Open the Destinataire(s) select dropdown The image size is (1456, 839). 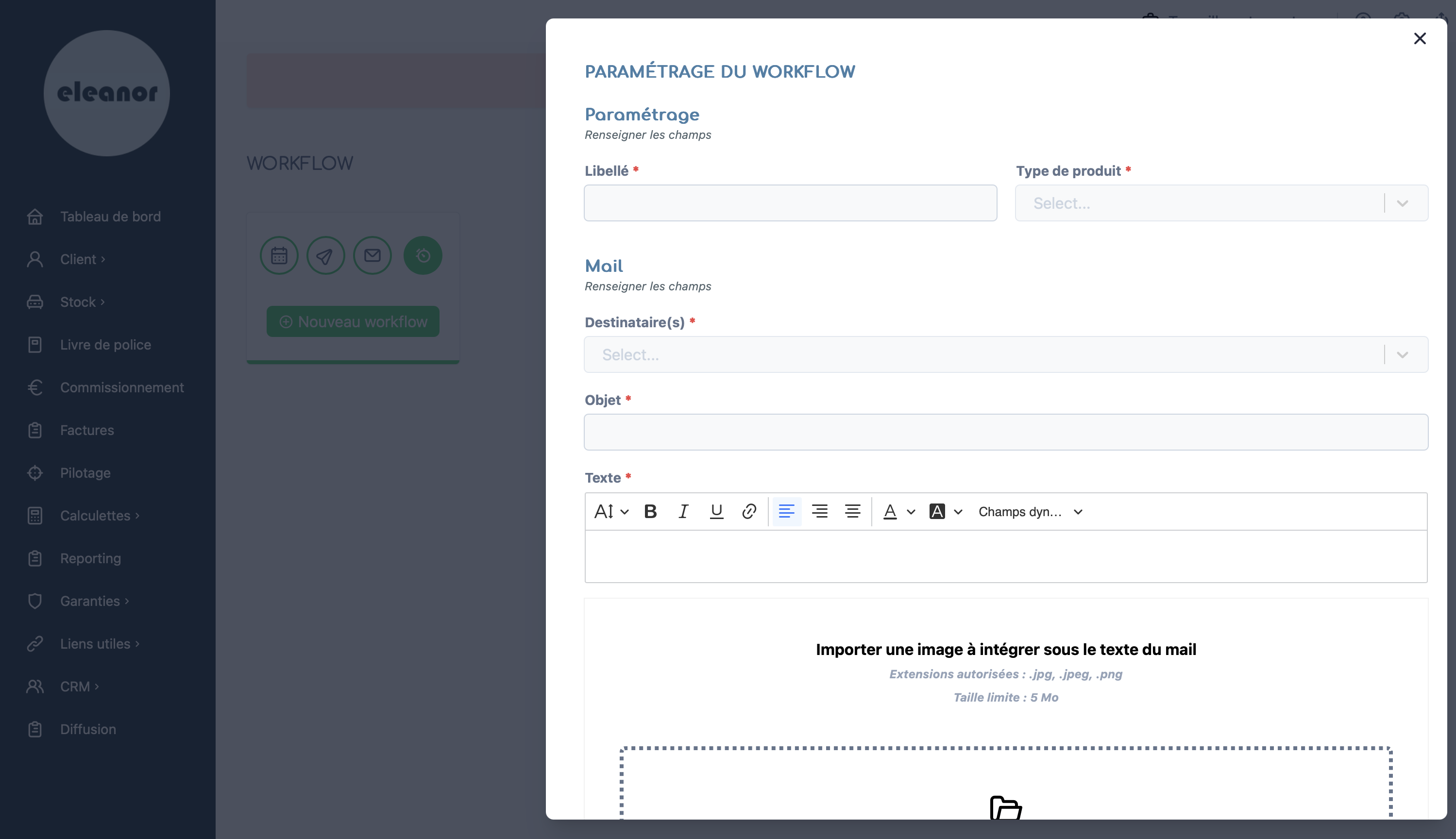pos(1404,354)
